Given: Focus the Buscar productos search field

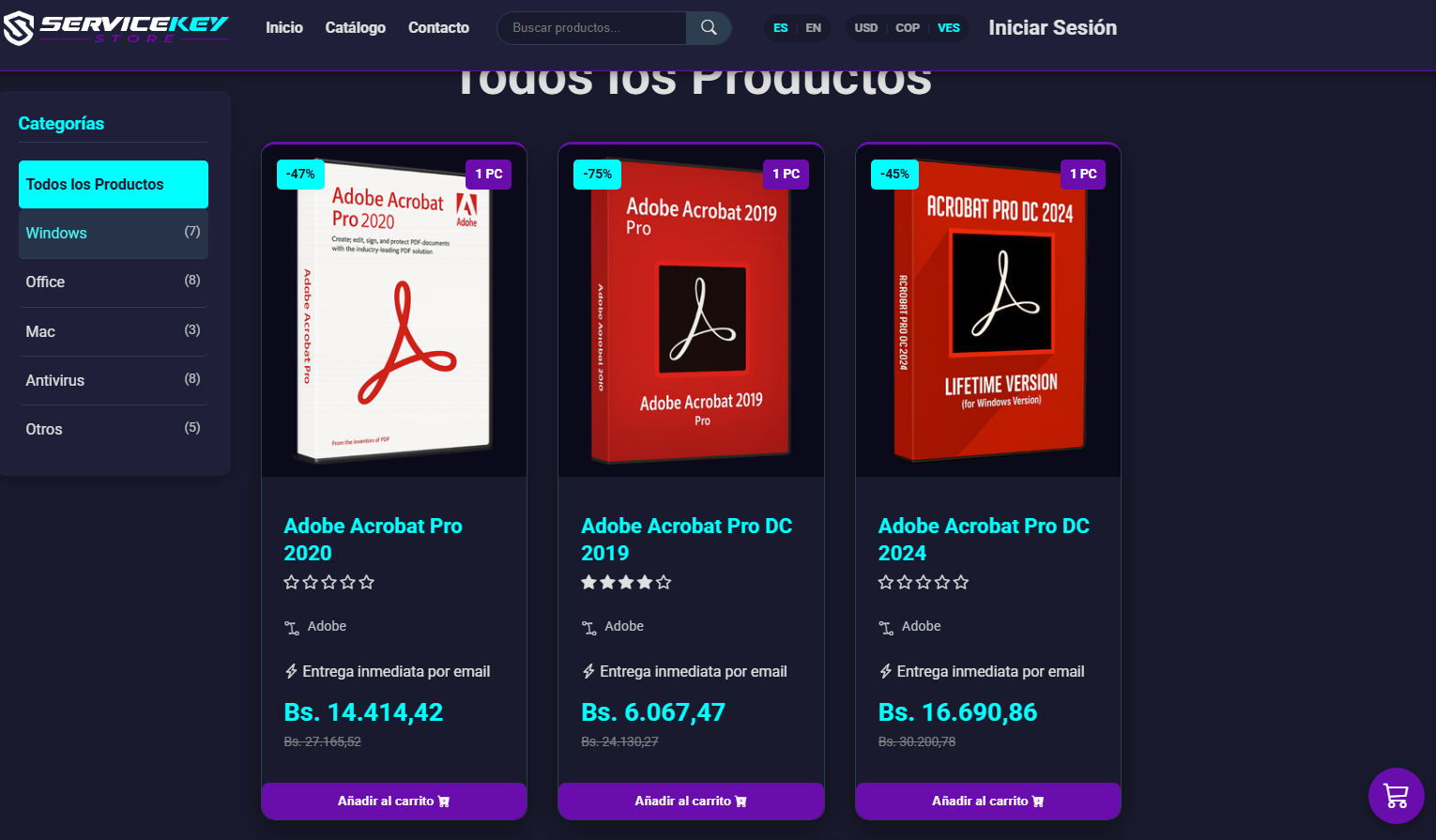Looking at the screenshot, I should point(591,28).
